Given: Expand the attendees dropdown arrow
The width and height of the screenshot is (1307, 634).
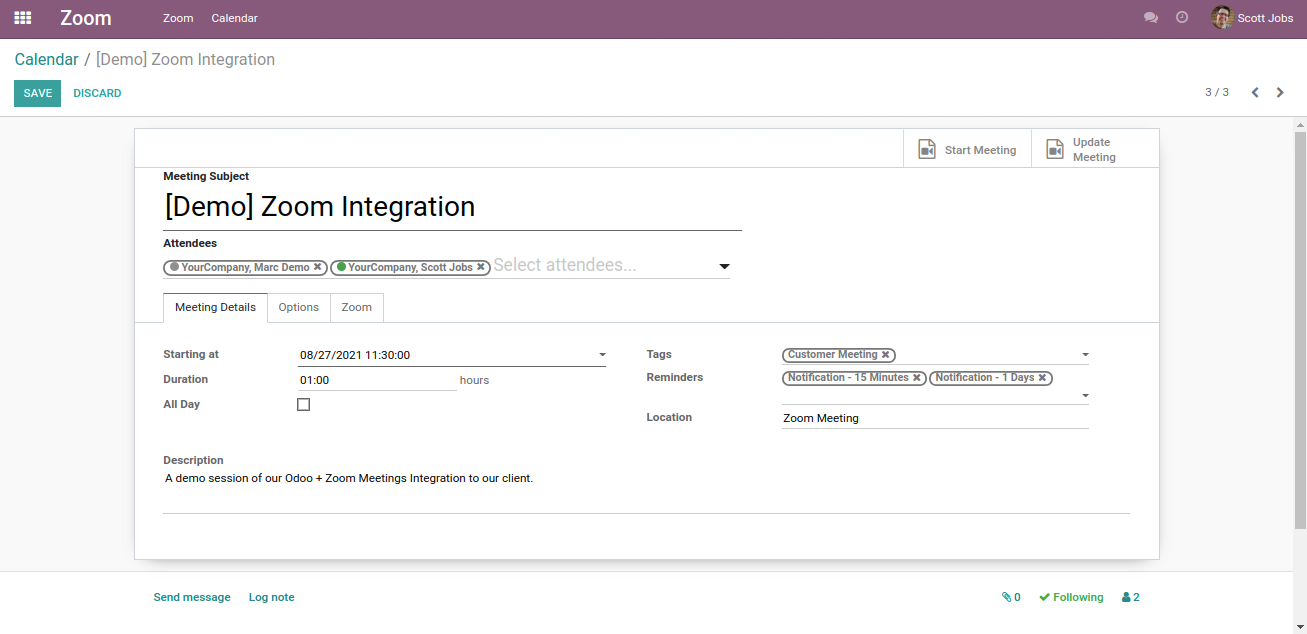Looking at the screenshot, I should [x=724, y=267].
